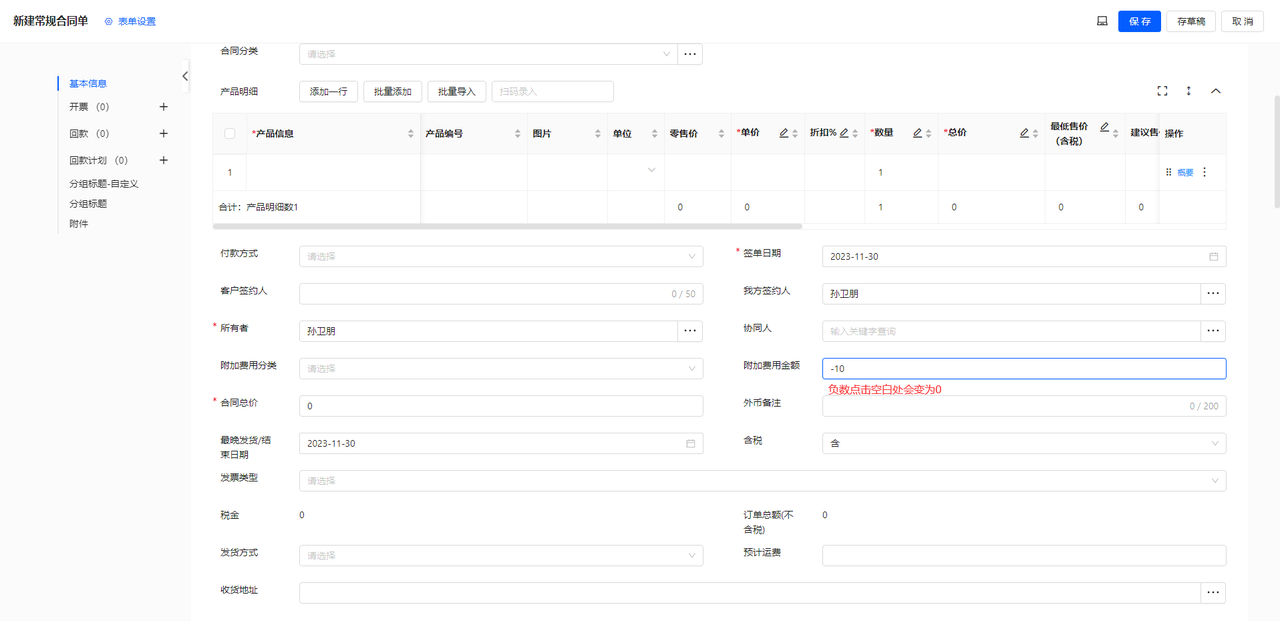Open the 含税 dropdown

pos(1024,443)
